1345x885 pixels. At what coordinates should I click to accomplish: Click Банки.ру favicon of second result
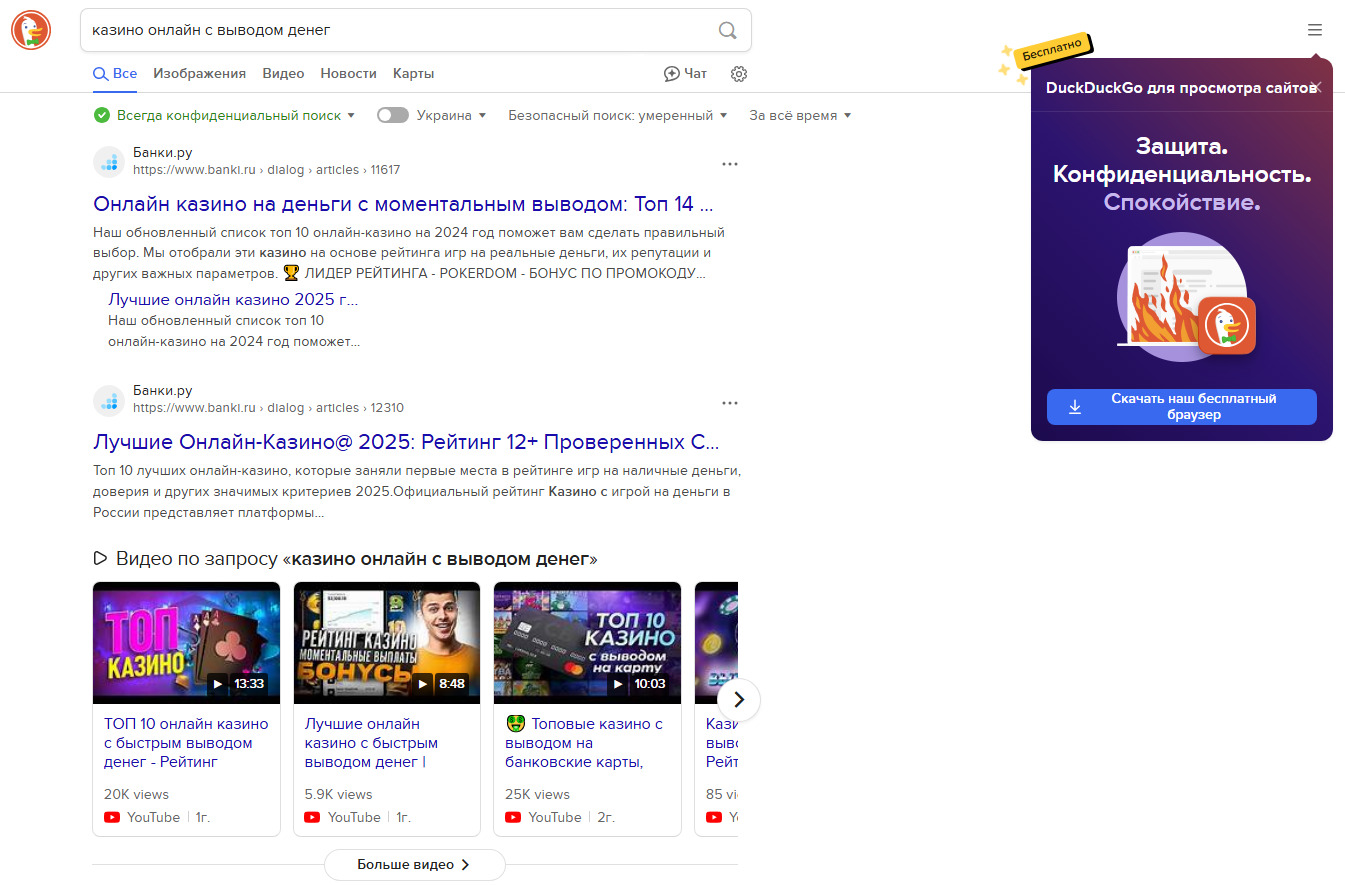point(109,401)
